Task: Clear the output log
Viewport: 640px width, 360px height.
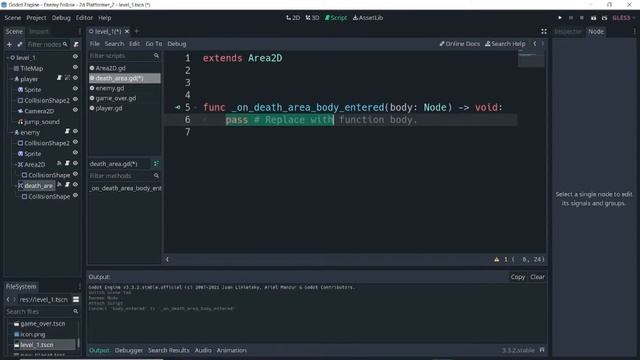Action: coord(537,277)
